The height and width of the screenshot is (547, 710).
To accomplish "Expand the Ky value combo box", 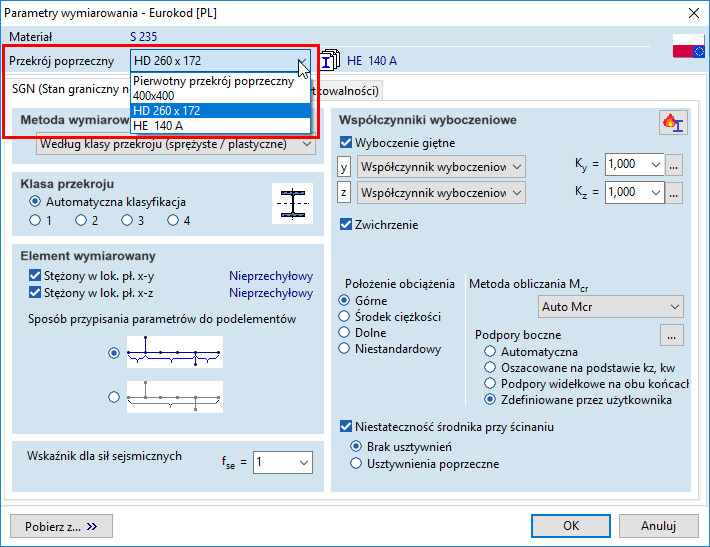I will [x=655, y=165].
